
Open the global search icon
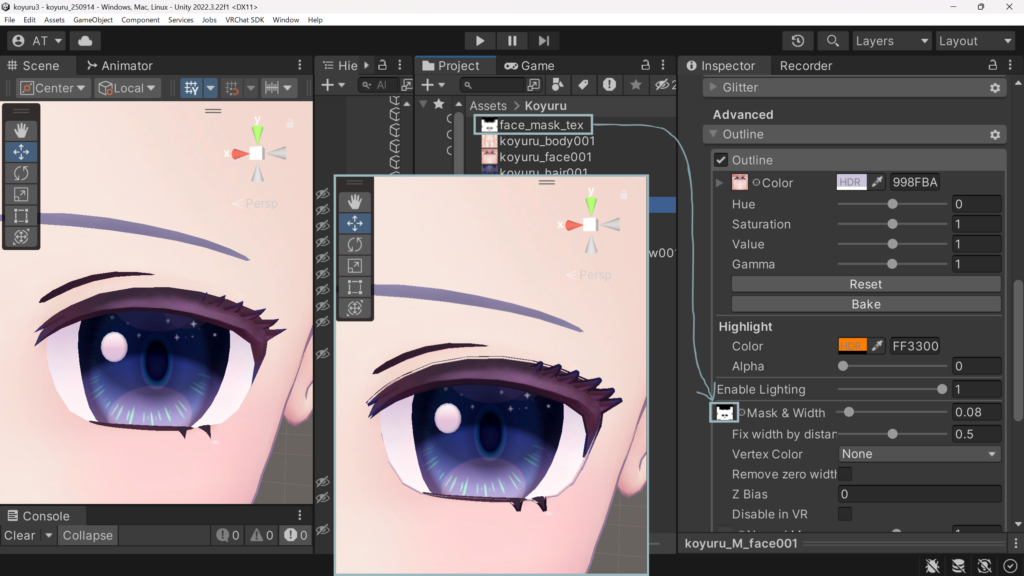833,40
